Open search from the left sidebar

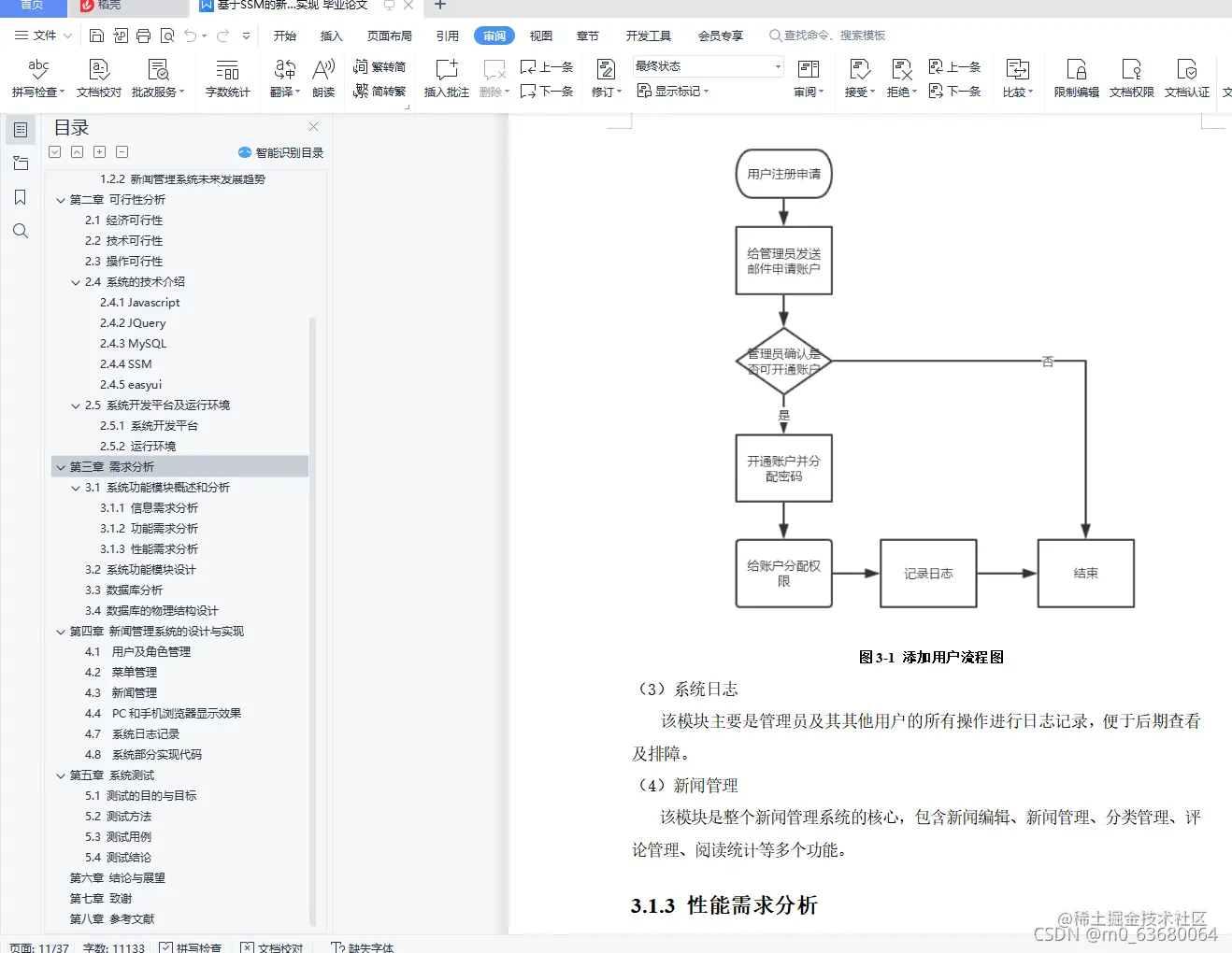21,231
